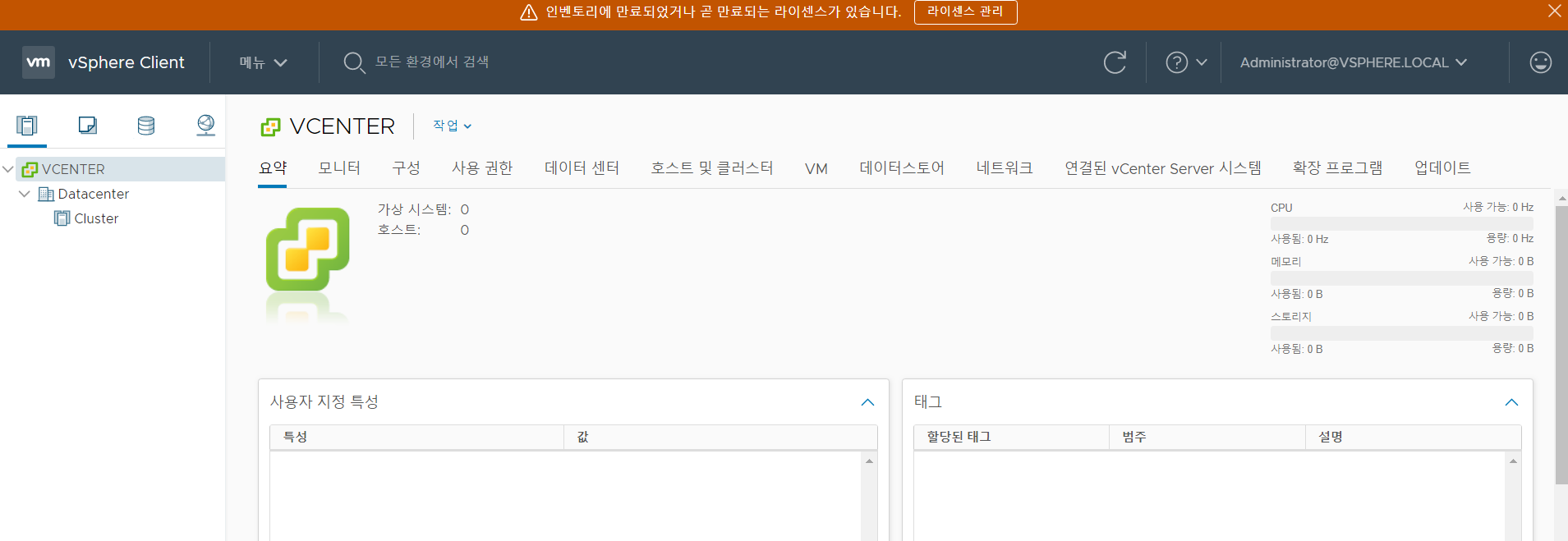
Task: Open the 사용 권한 tab
Action: click(x=482, y=168)
